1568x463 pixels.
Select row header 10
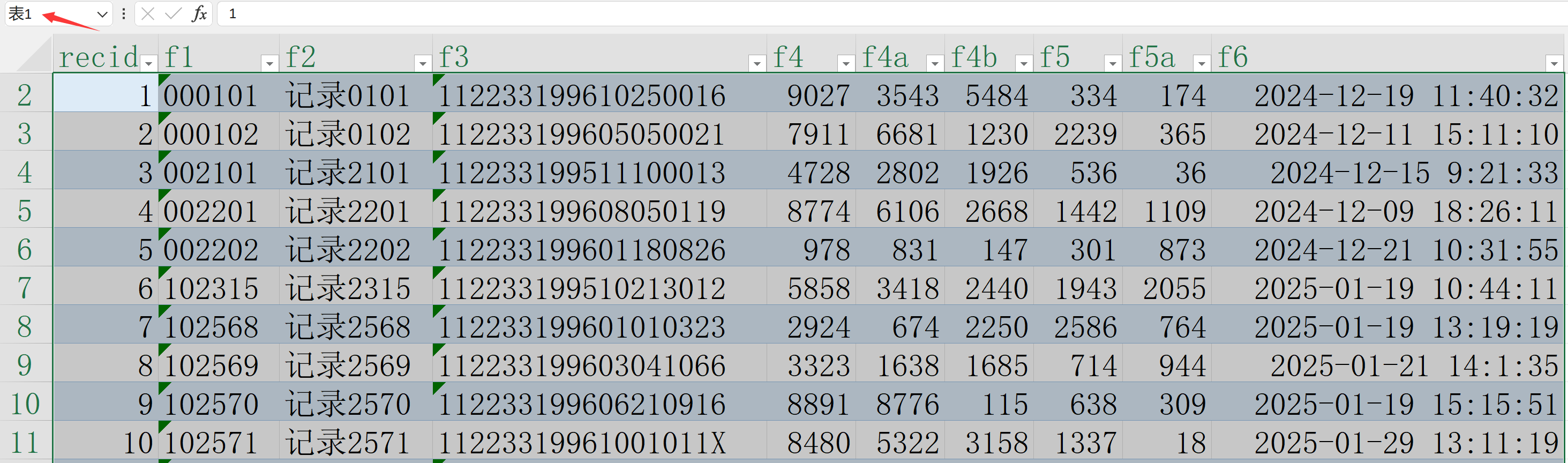pyautogui.click(x=25, y=404)
